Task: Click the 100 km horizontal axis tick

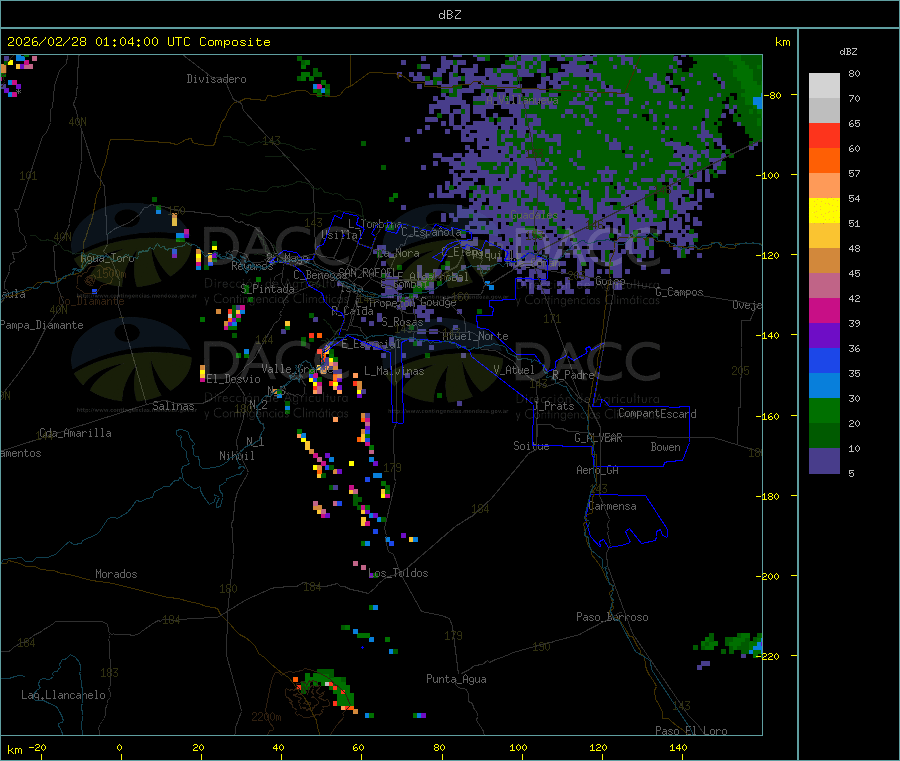Action: pyautogui.click(x=518, y=747)
